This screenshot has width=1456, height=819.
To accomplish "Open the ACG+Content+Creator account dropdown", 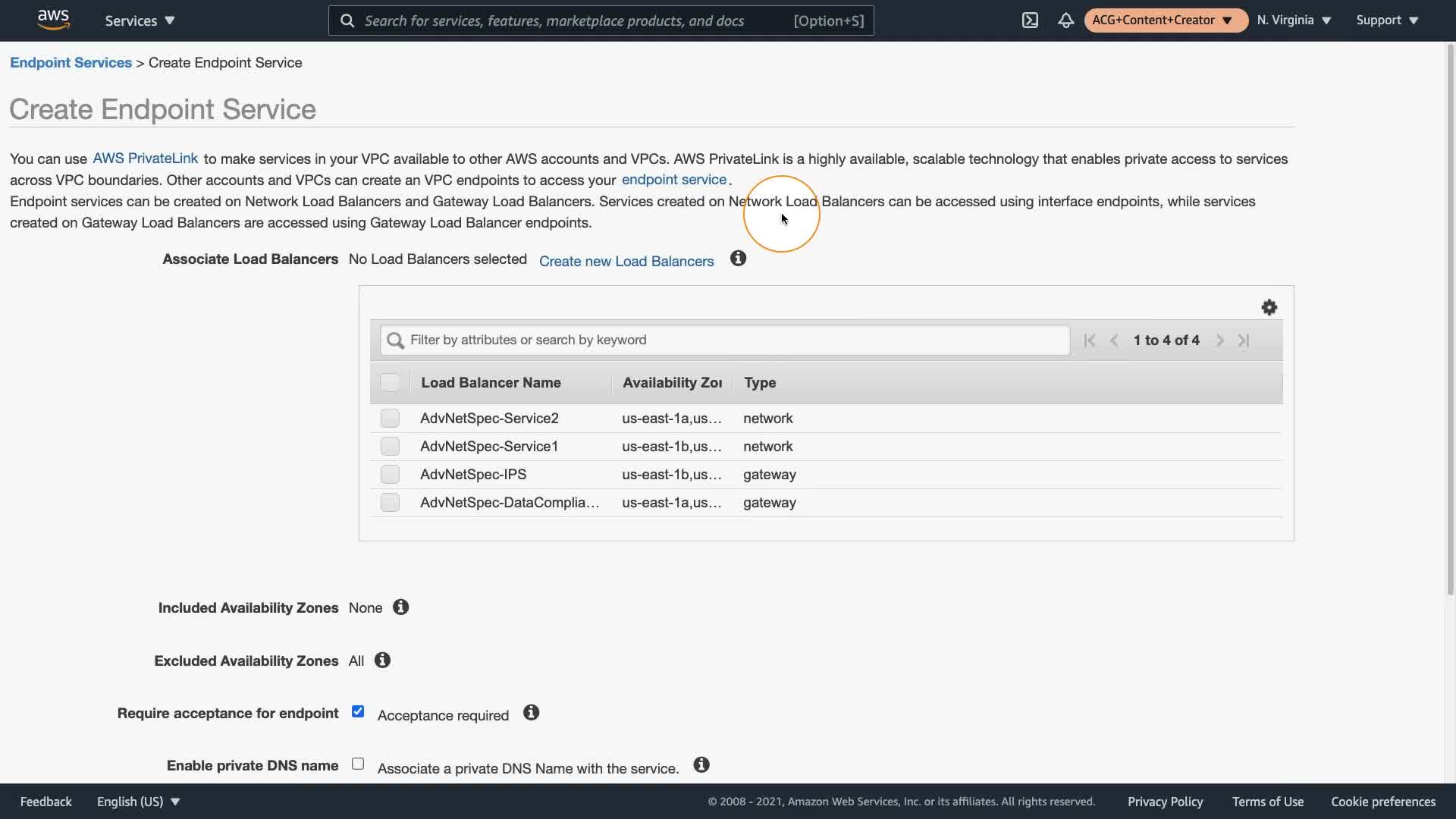I will tap(1165, 20).
